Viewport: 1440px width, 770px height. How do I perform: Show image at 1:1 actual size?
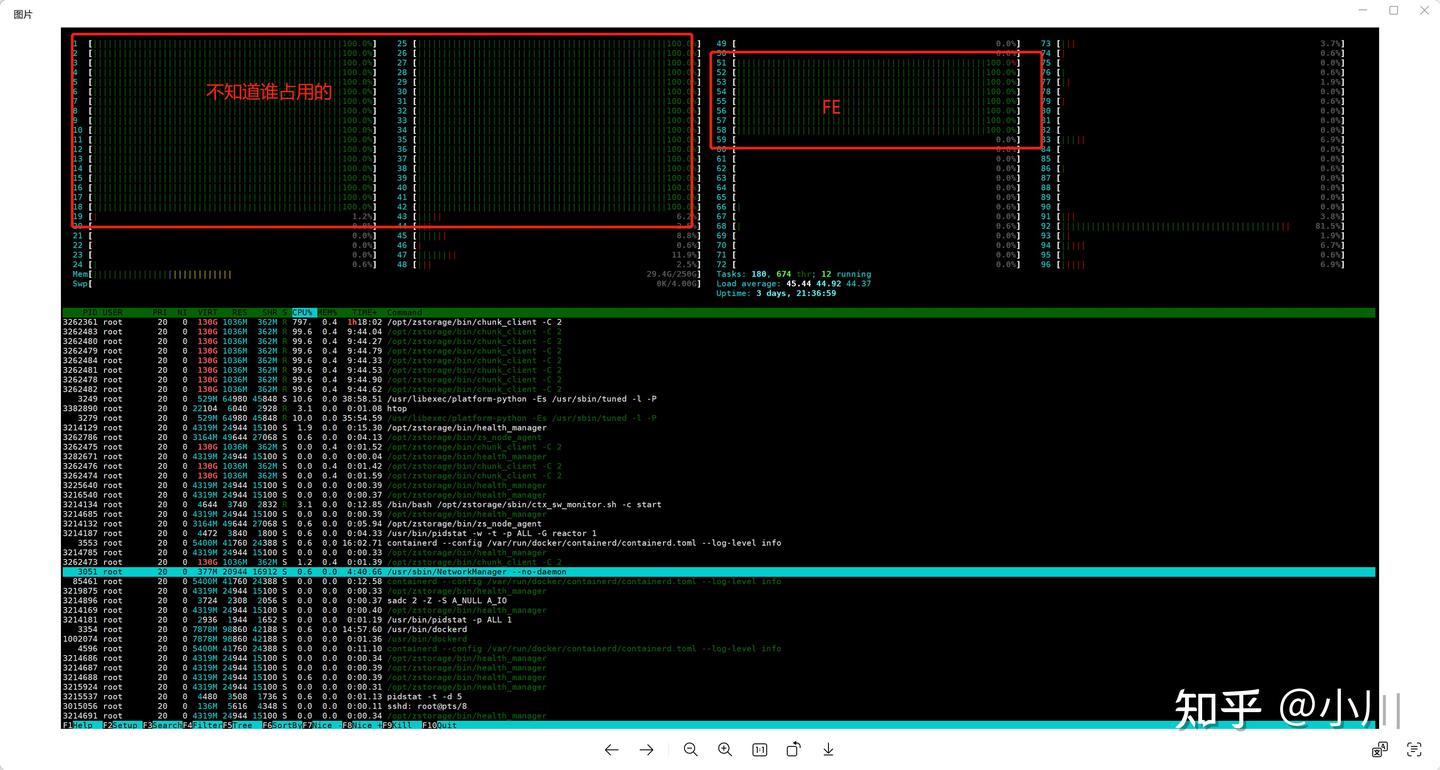759,749
